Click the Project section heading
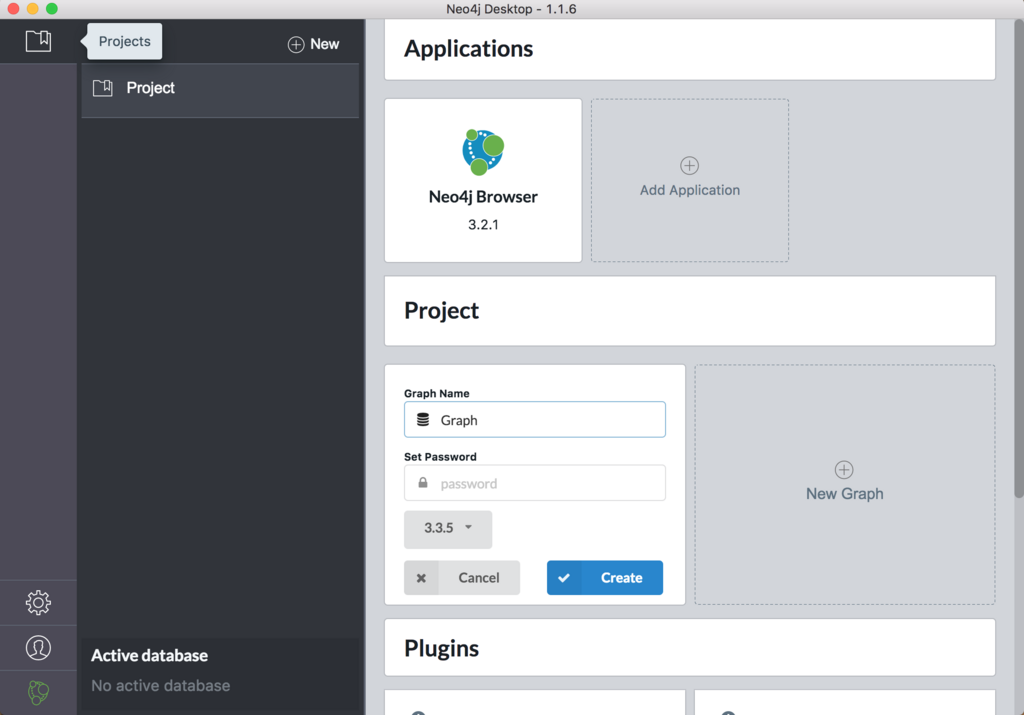 pos(441,311)
